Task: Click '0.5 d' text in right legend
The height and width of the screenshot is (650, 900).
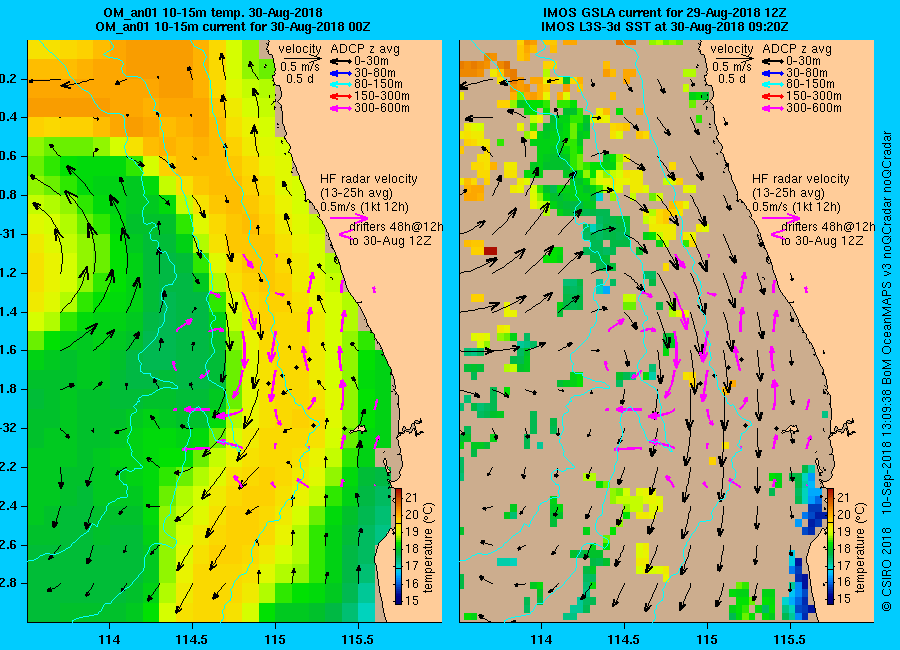Action: (732, 79)
